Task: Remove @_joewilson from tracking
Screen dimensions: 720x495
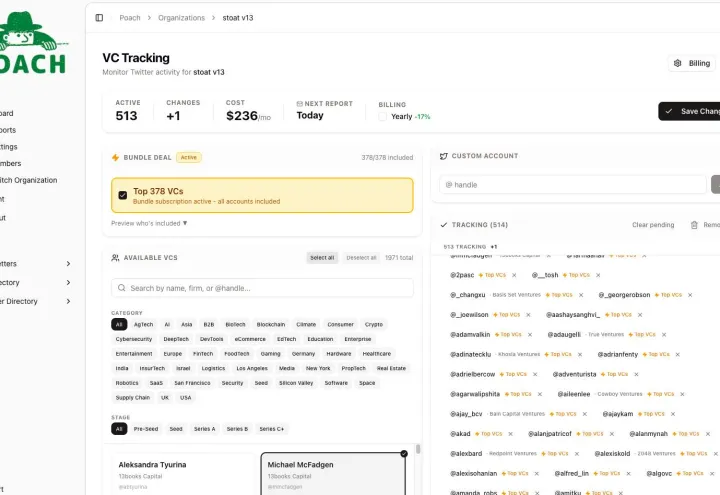Action: 528,315
